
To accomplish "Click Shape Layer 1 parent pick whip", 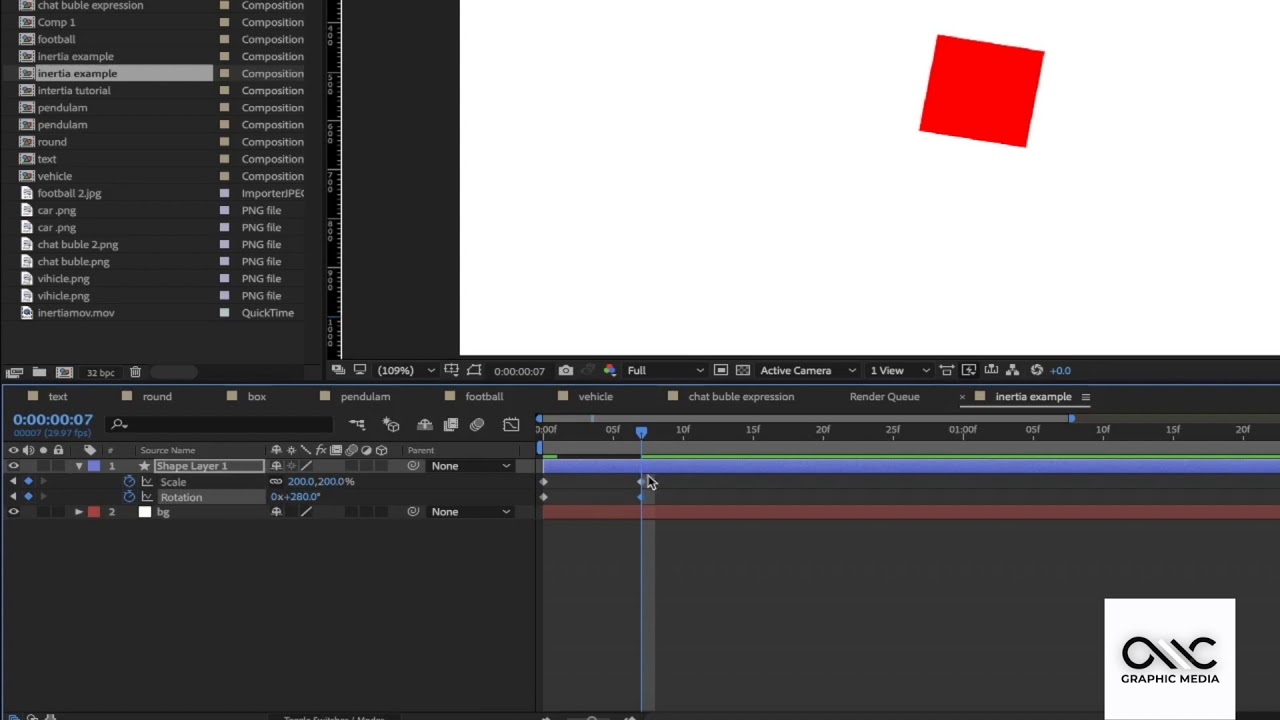I will [413, 466].
